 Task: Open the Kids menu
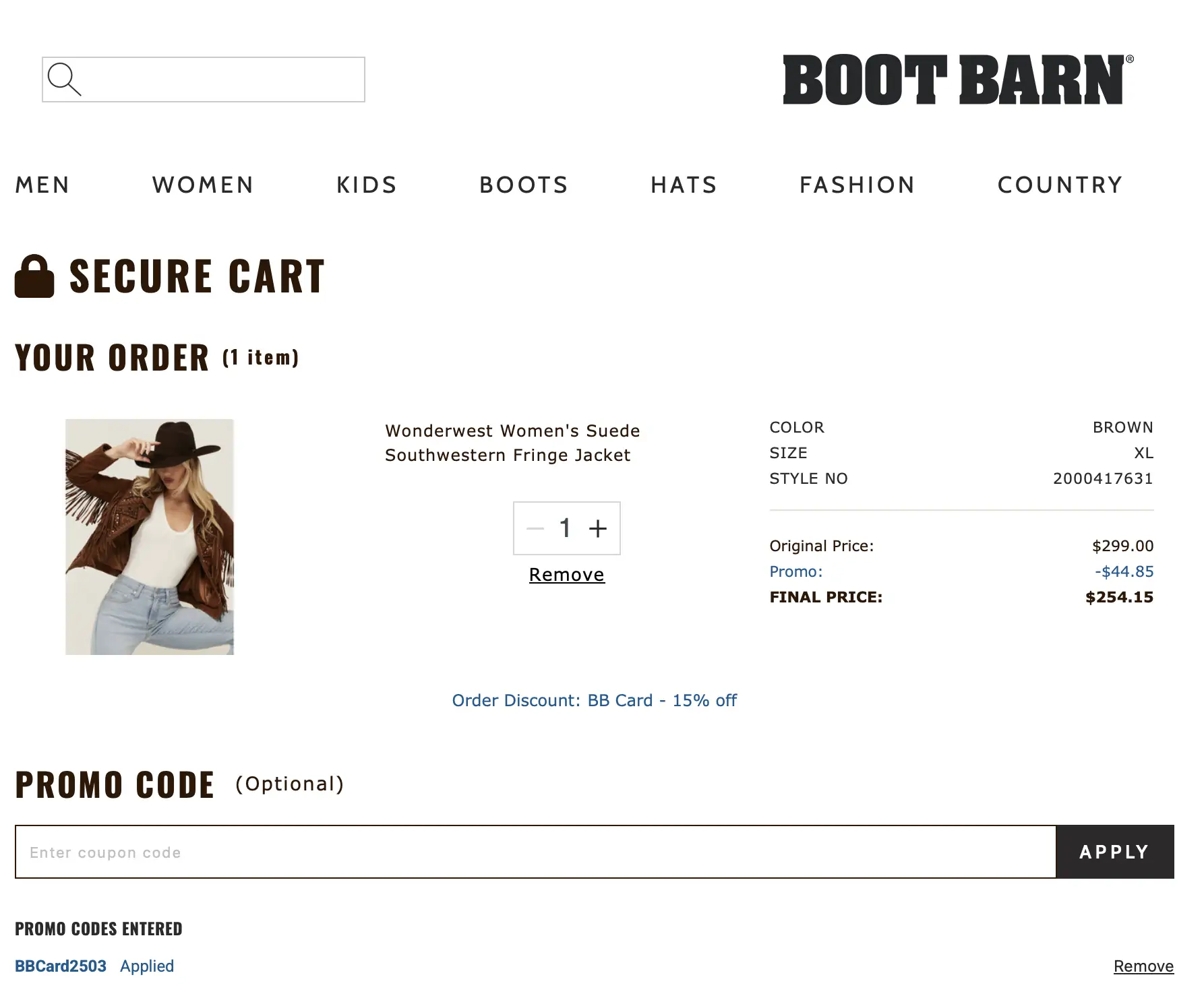tap(367, 185)
